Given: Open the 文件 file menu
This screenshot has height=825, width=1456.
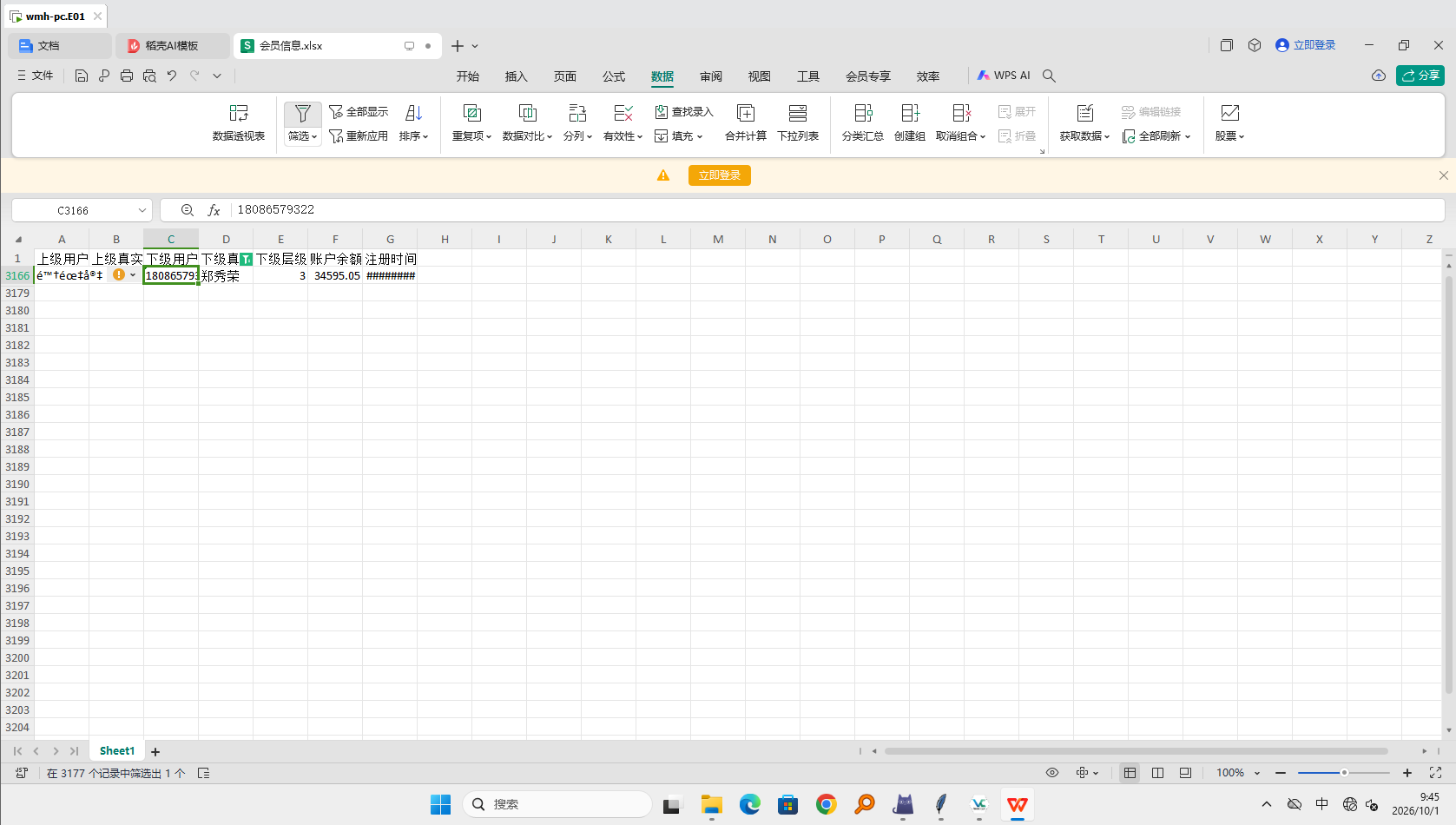Looking at the screenshot, I should coord(36,76).
